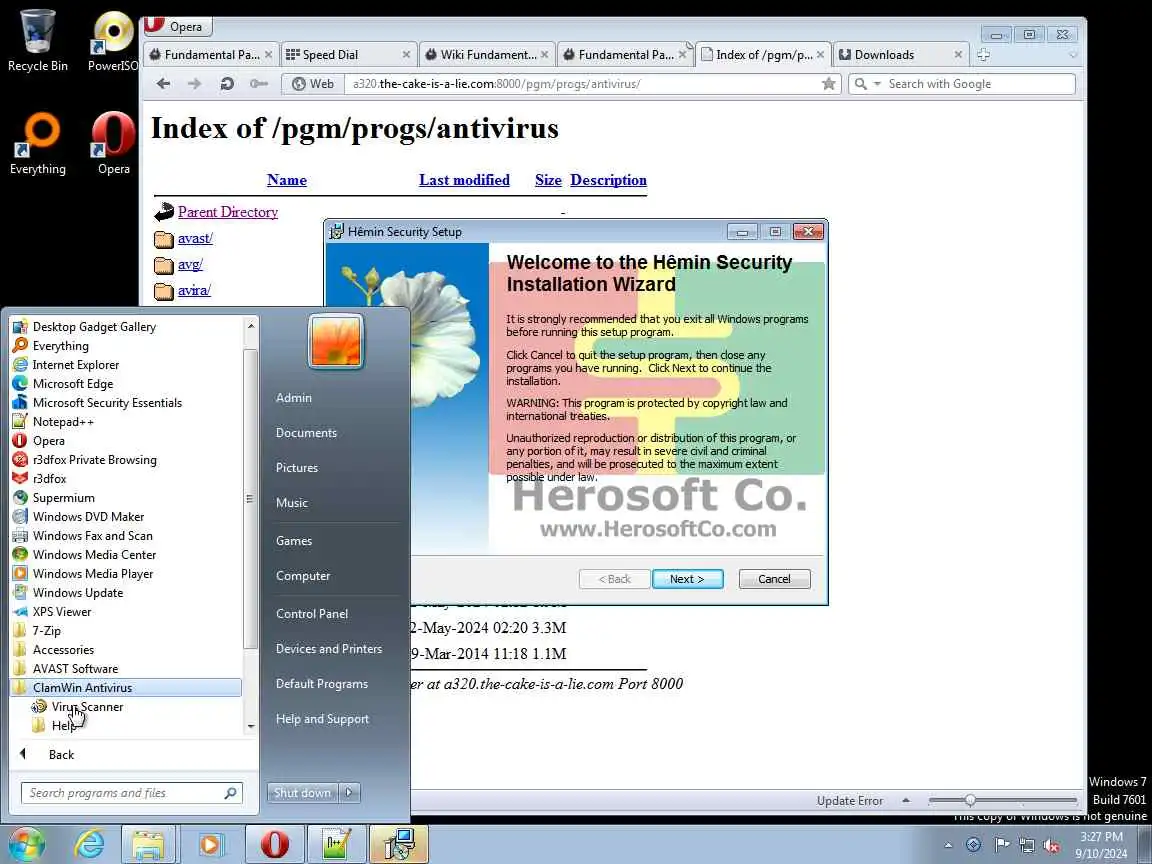Show hidden tray icons arrow
Viewport: 1152px width, 864px height.
point(948,845)
